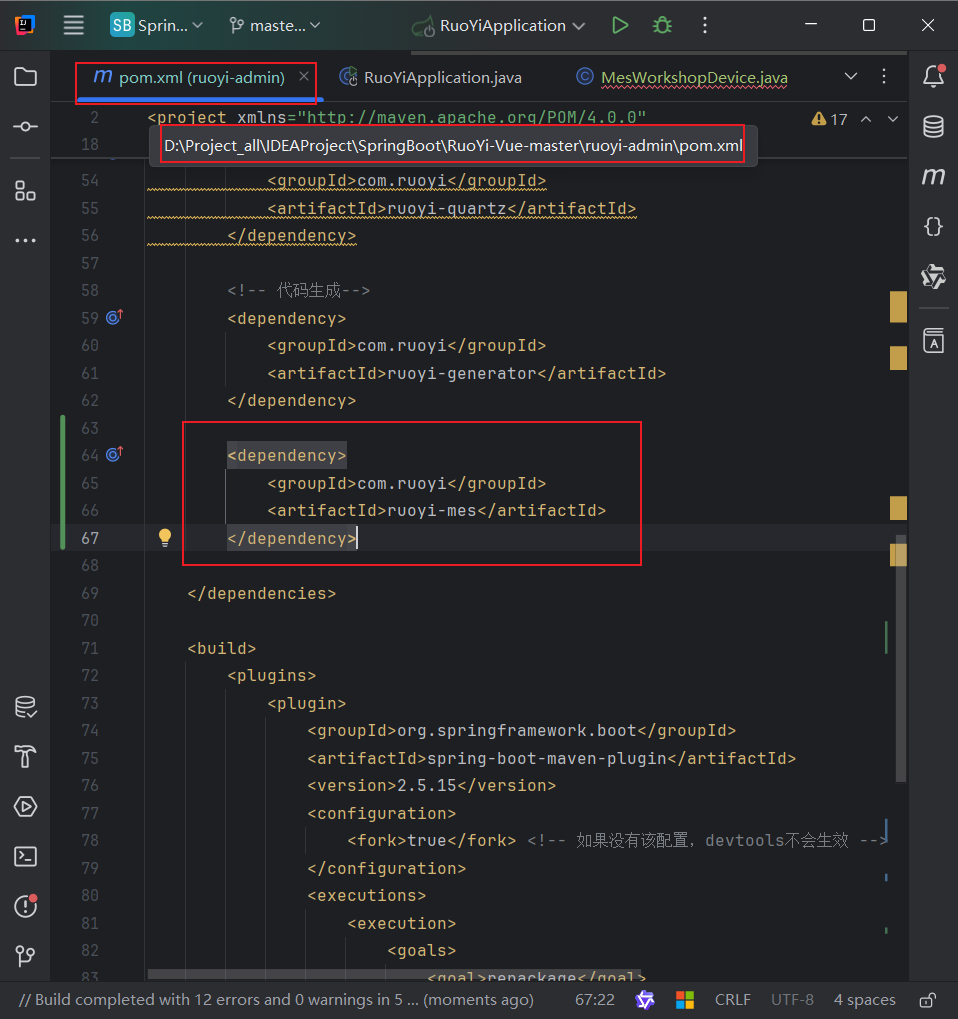Click the IntelliJ IDEA logo icon

coord(25,25)
